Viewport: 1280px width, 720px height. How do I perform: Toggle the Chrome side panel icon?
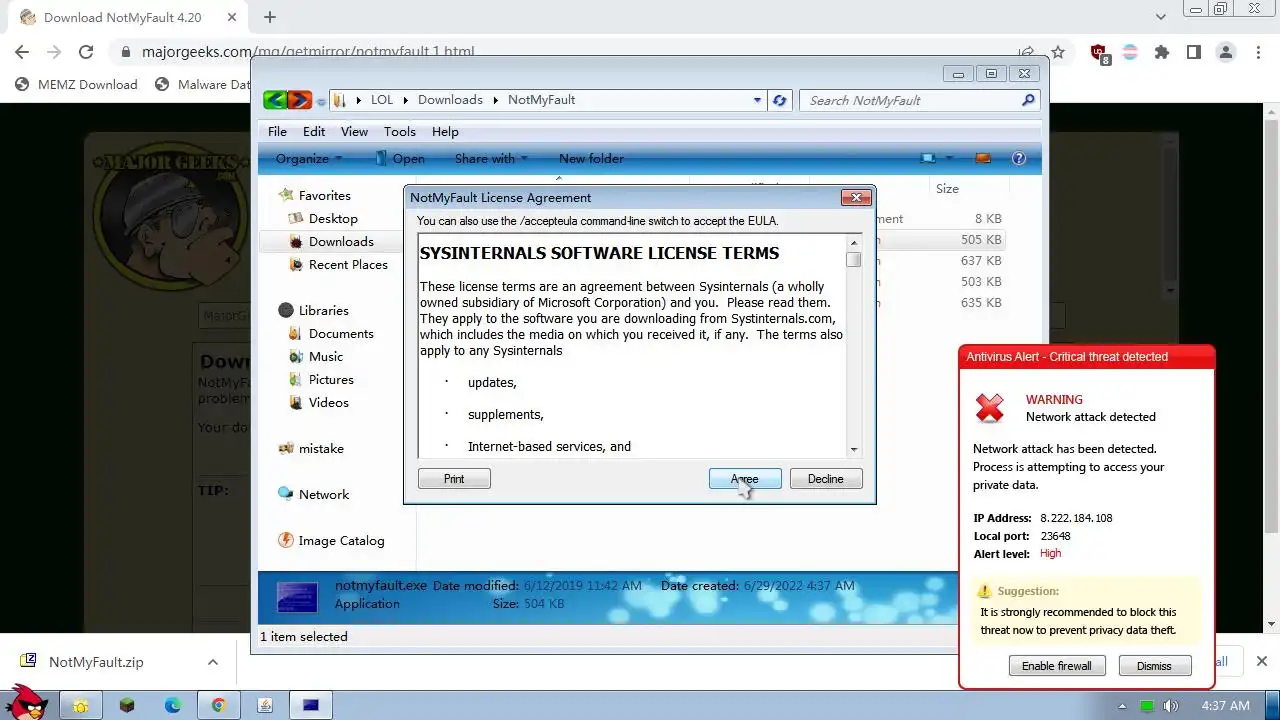(x=1193, y=52)
